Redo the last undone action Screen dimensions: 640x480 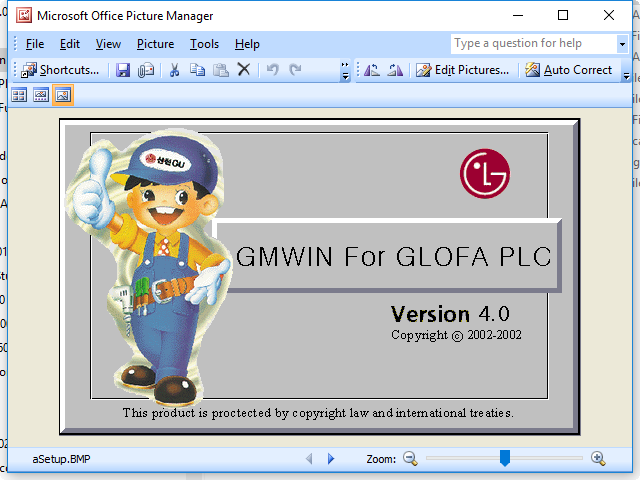tap(295, 70)
